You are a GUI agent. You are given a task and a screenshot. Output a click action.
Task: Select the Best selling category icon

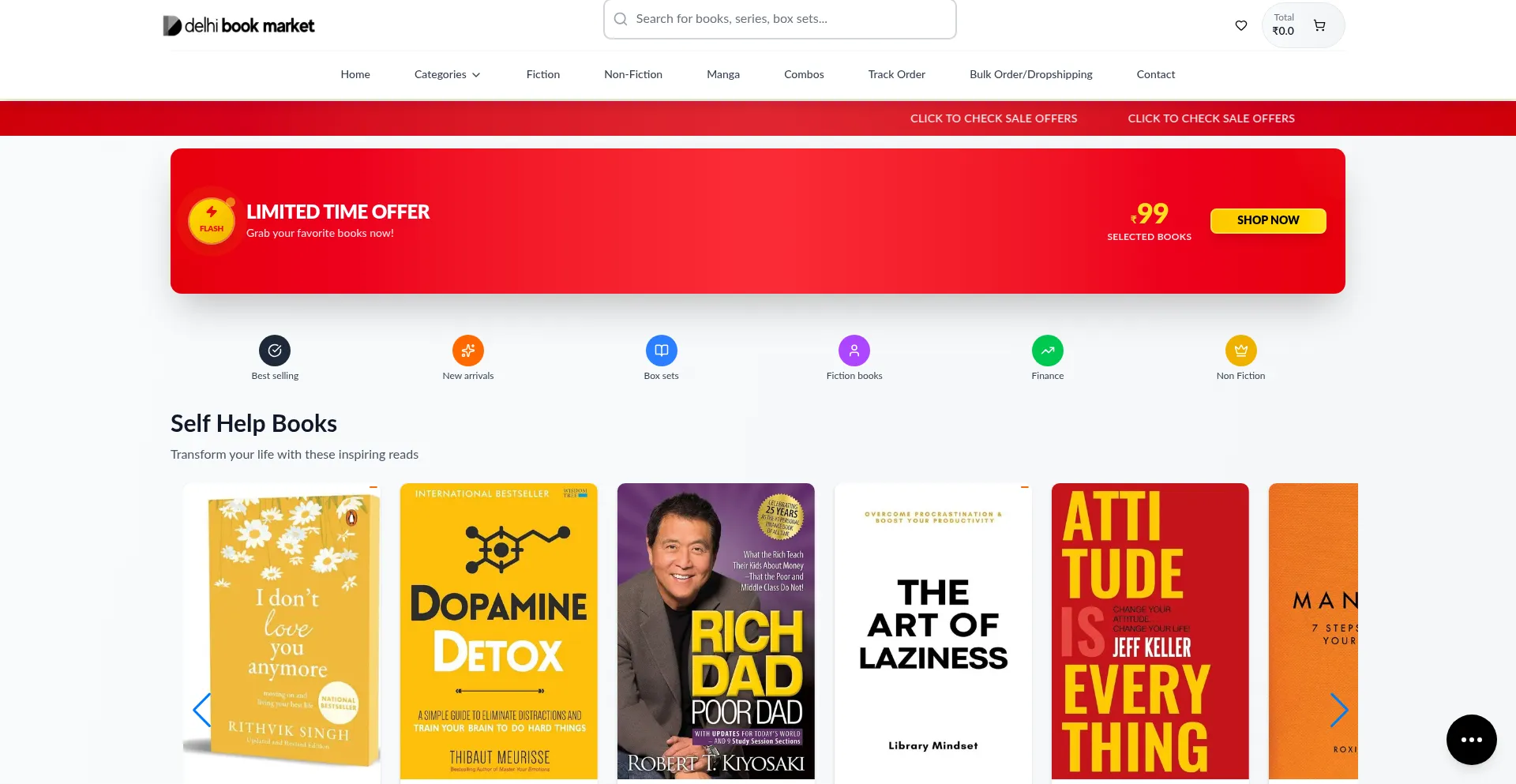click(275, 351)
